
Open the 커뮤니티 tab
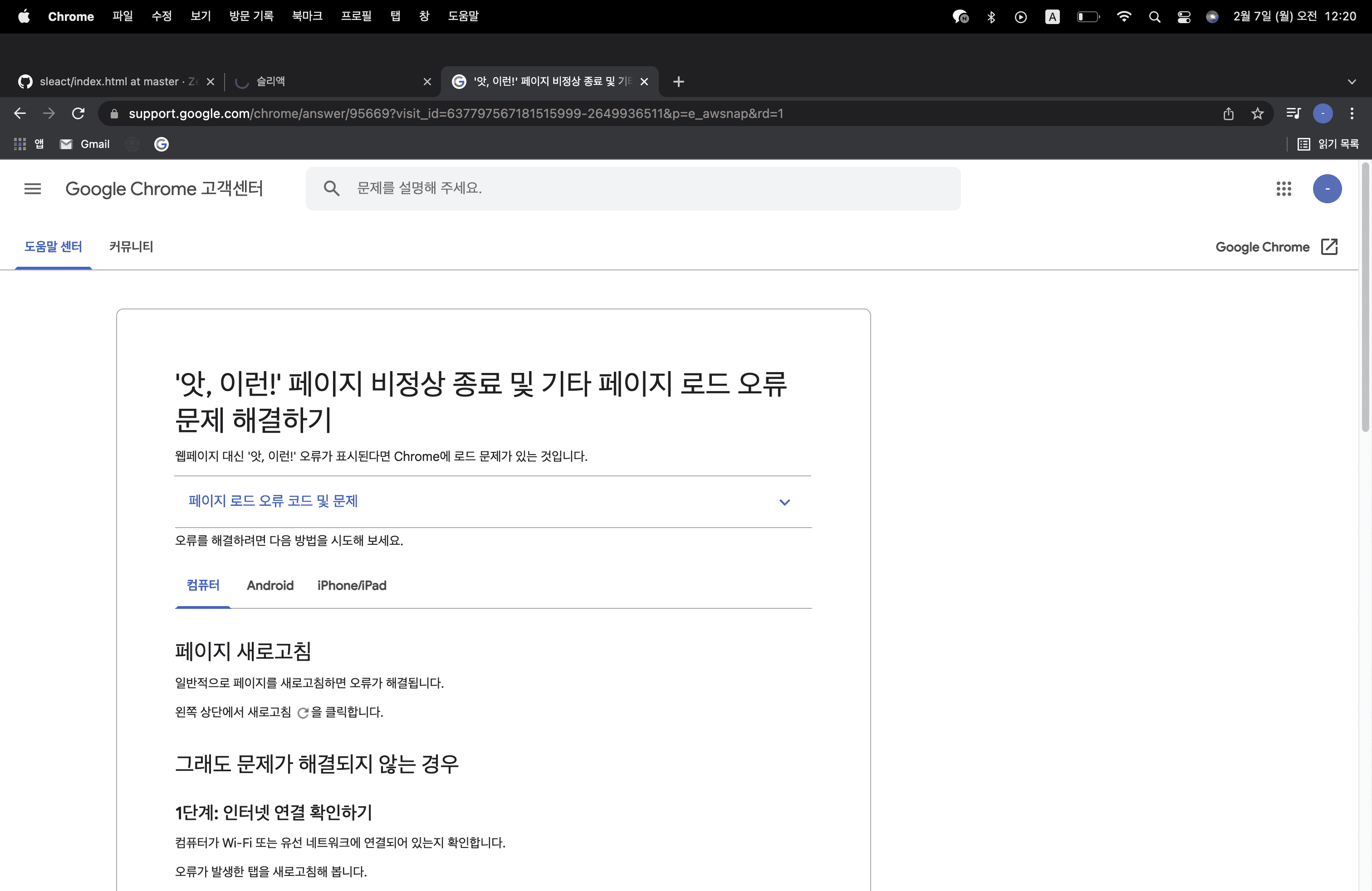pos(132,247)
